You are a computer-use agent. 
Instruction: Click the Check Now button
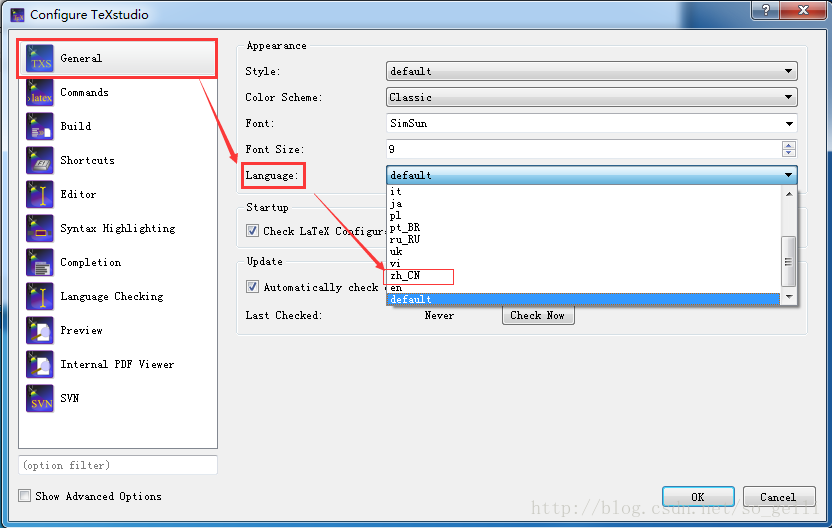pyautogui.click(x=538, y=315)
